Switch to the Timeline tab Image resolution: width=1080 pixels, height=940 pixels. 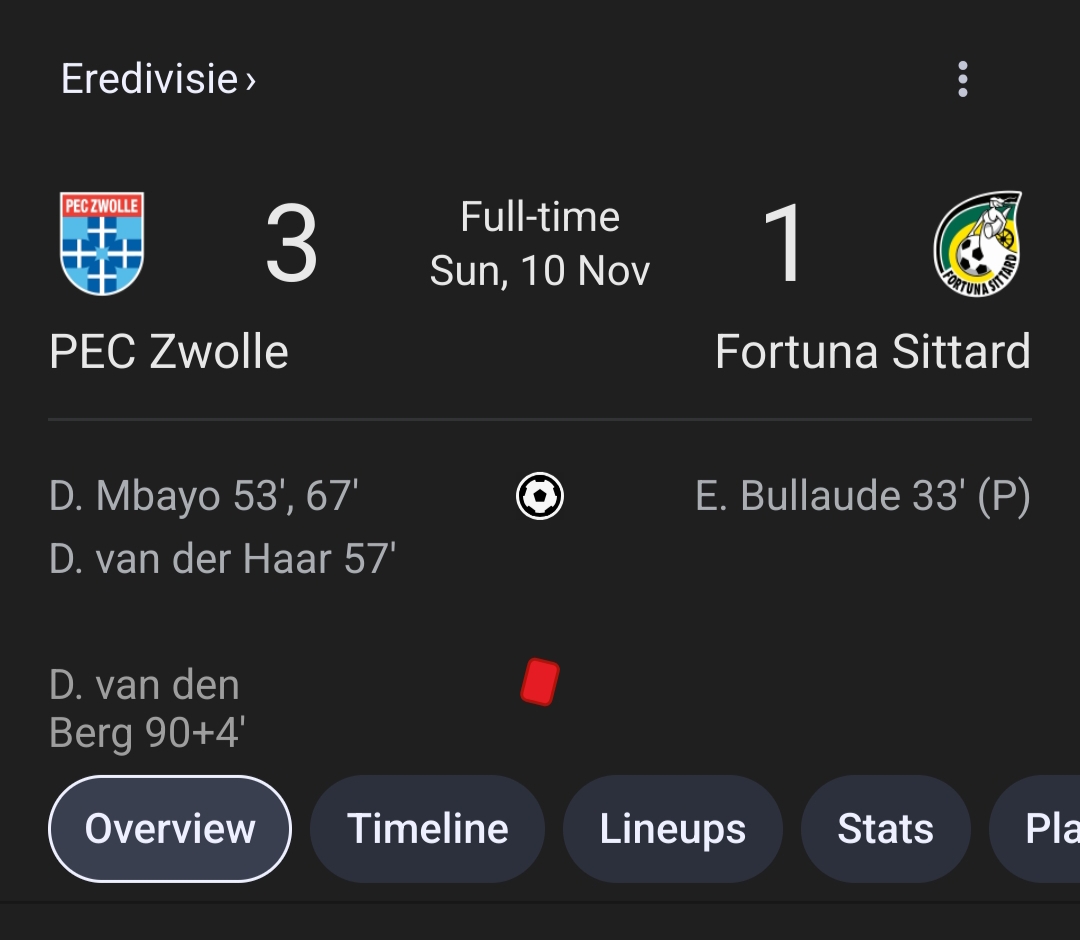[428, 828]
